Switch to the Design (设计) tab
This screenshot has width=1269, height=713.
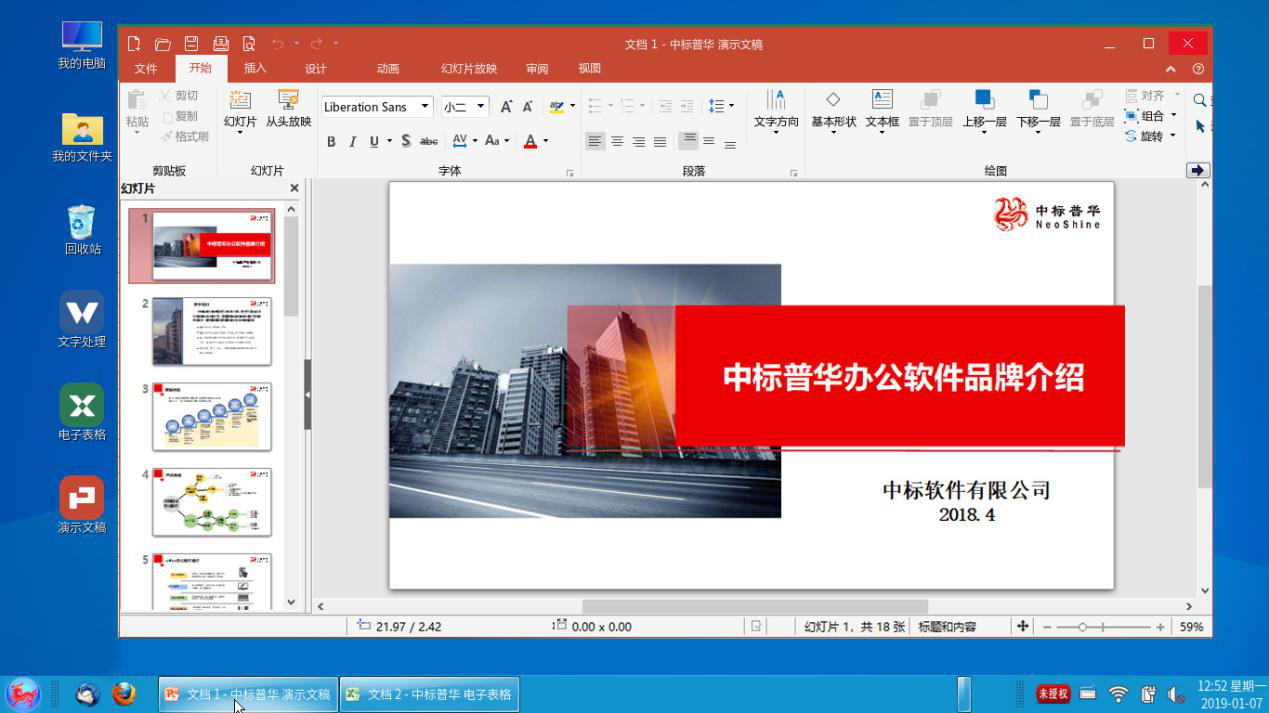(x=316, y=68)
